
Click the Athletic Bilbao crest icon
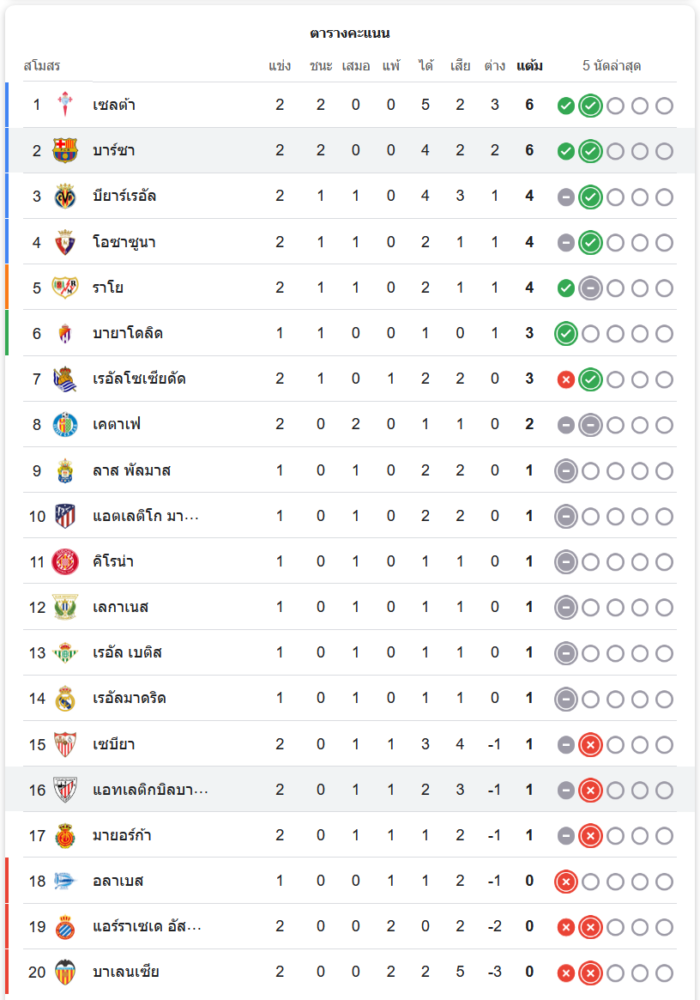tap(65, 790)
